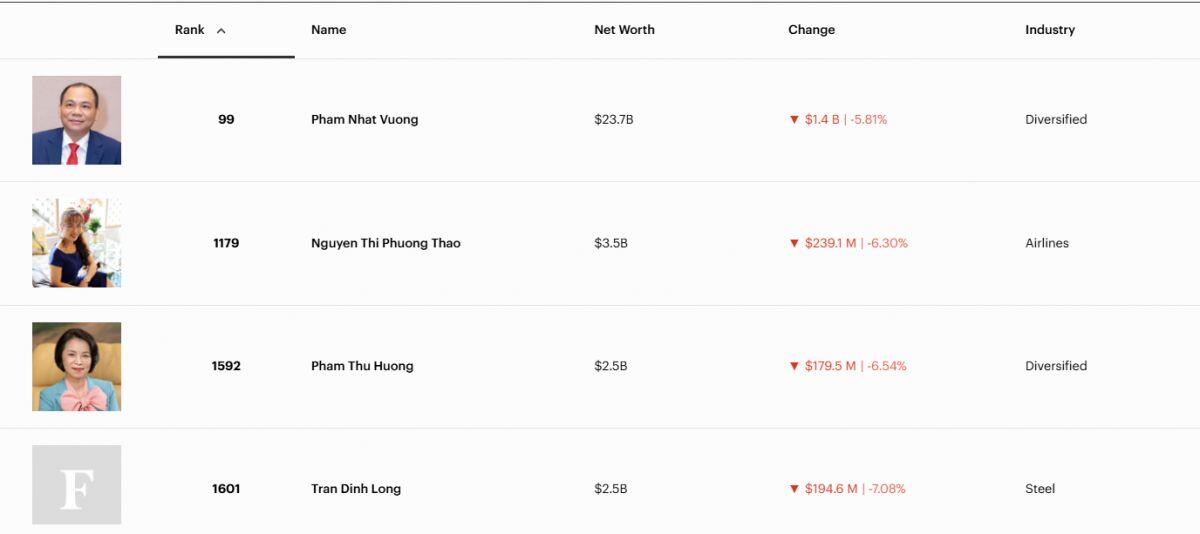Open Nguyen Thi Phuong Thao's photo
The image size is (1200, 534).
(x=76, y=243)
